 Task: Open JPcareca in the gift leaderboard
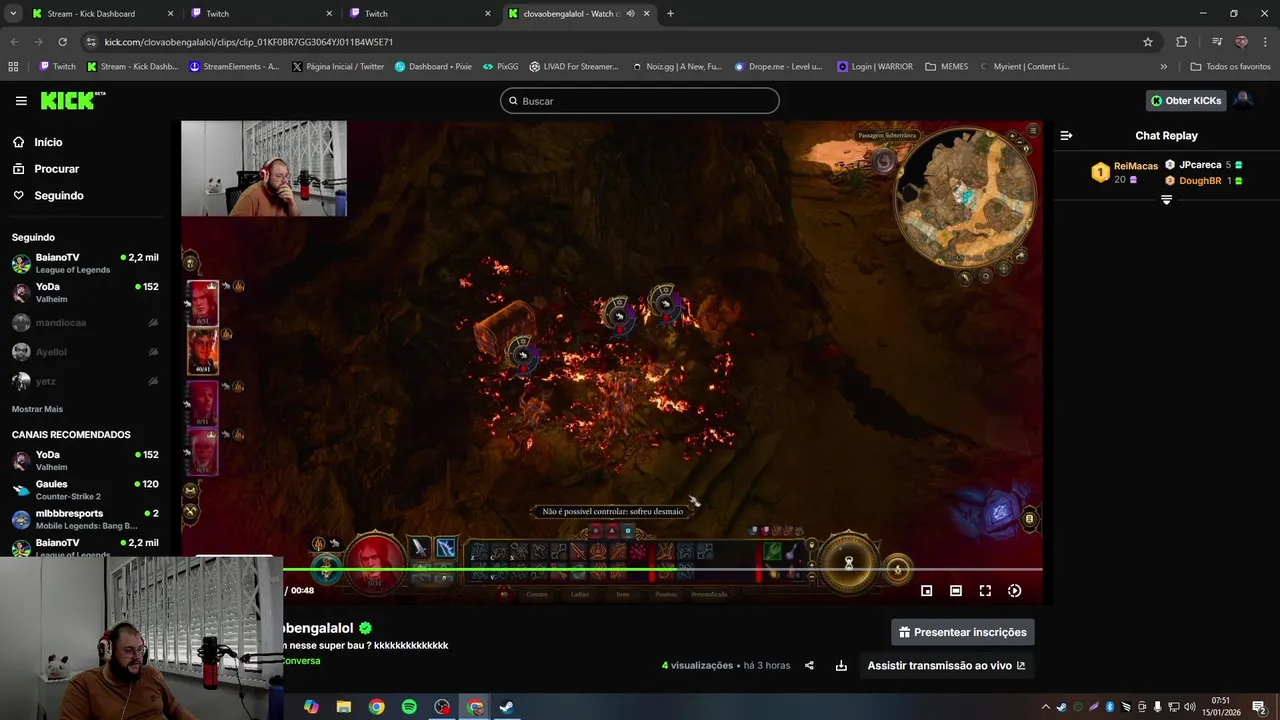(x=1204, y=165)
